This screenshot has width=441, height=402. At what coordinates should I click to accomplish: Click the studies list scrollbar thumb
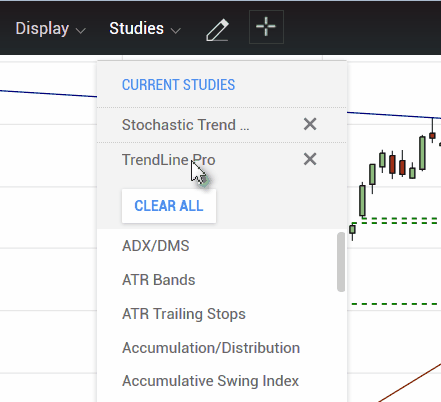tap(341, 262)
